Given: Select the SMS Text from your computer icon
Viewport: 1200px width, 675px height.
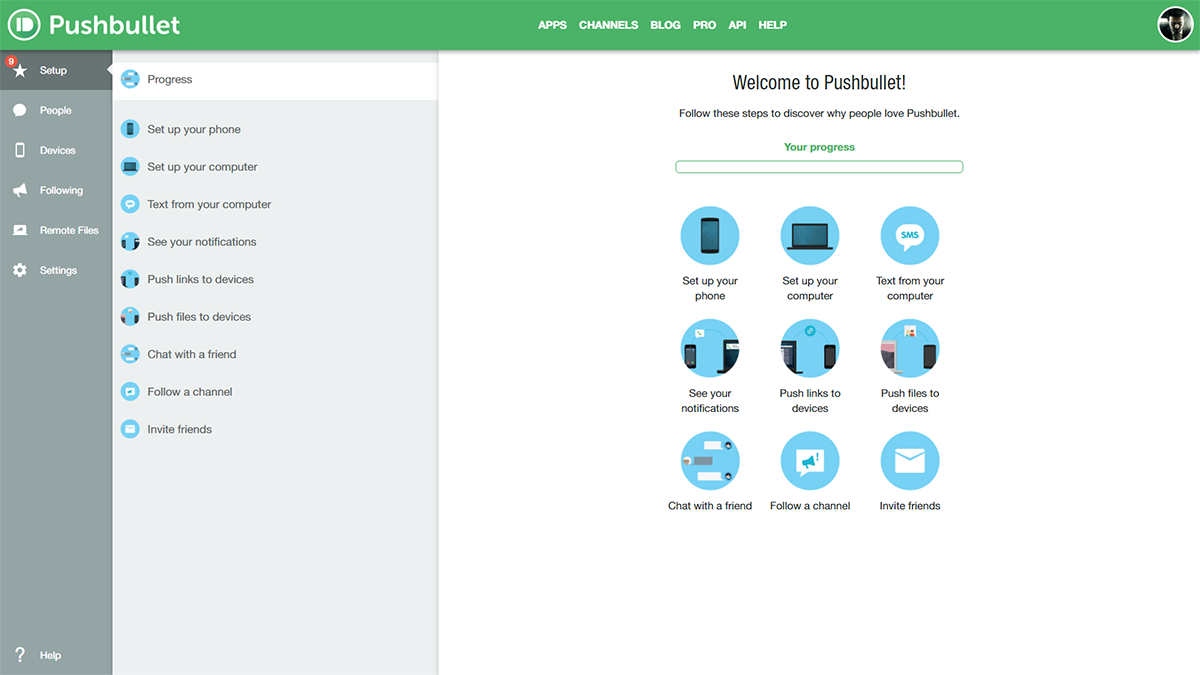Looking at the screenshot, I should (910, 236).
